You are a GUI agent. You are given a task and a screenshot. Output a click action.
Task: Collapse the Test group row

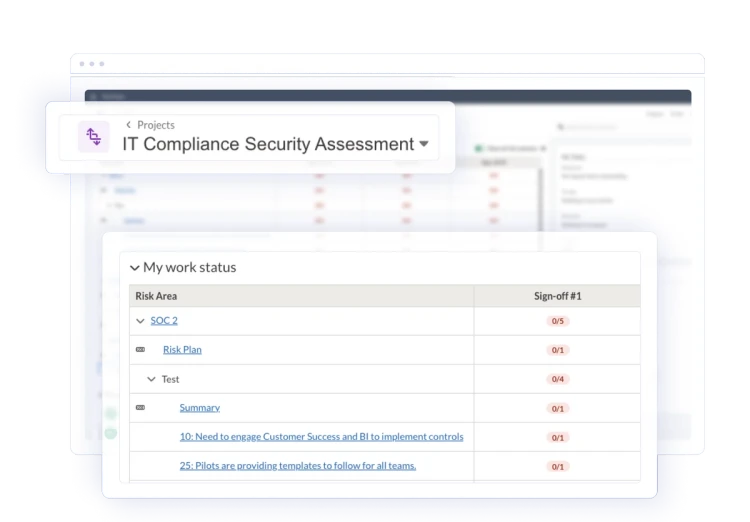tap(152, 379)
